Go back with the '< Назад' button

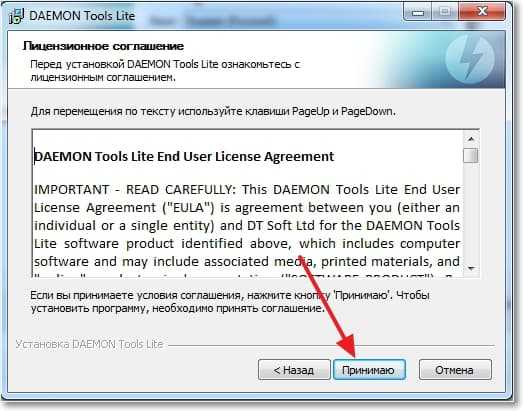[294, 370]
